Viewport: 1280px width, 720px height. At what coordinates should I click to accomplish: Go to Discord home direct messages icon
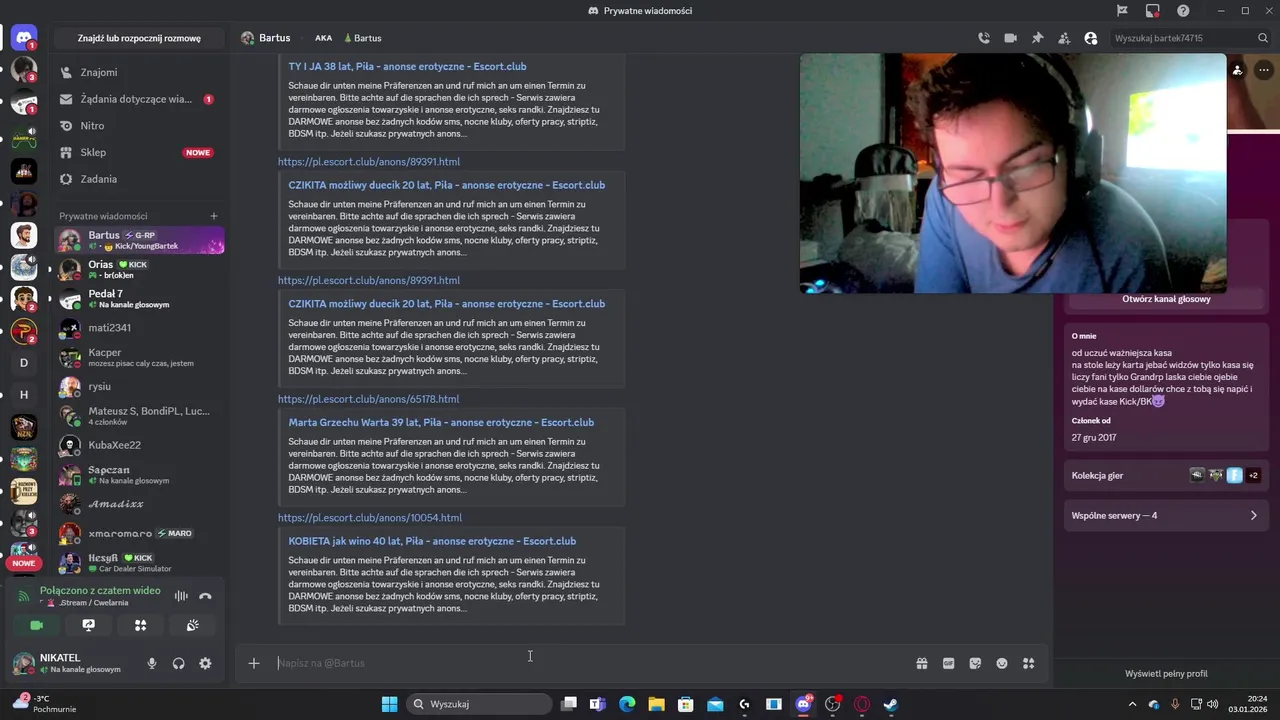click(x=24, y=38)
